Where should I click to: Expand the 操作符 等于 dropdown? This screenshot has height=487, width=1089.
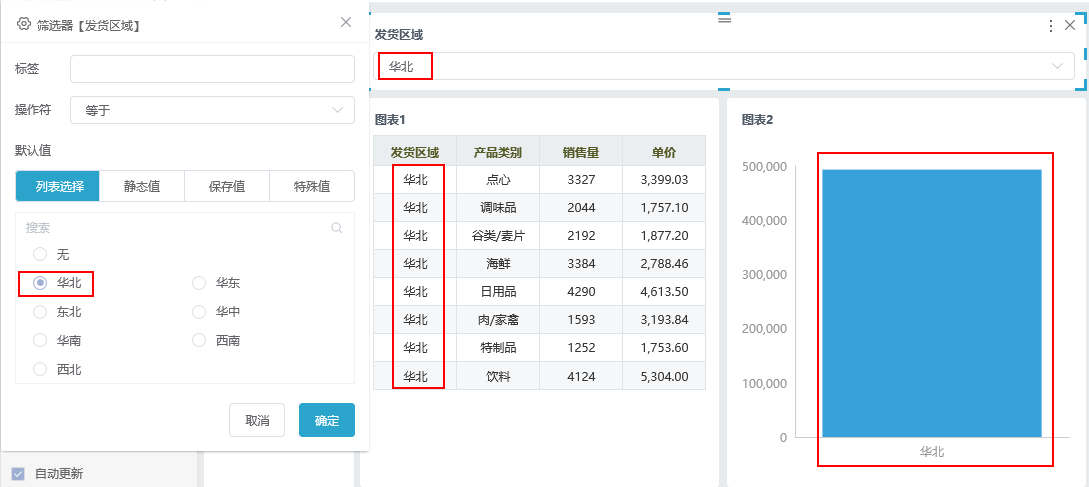point(213,110)
